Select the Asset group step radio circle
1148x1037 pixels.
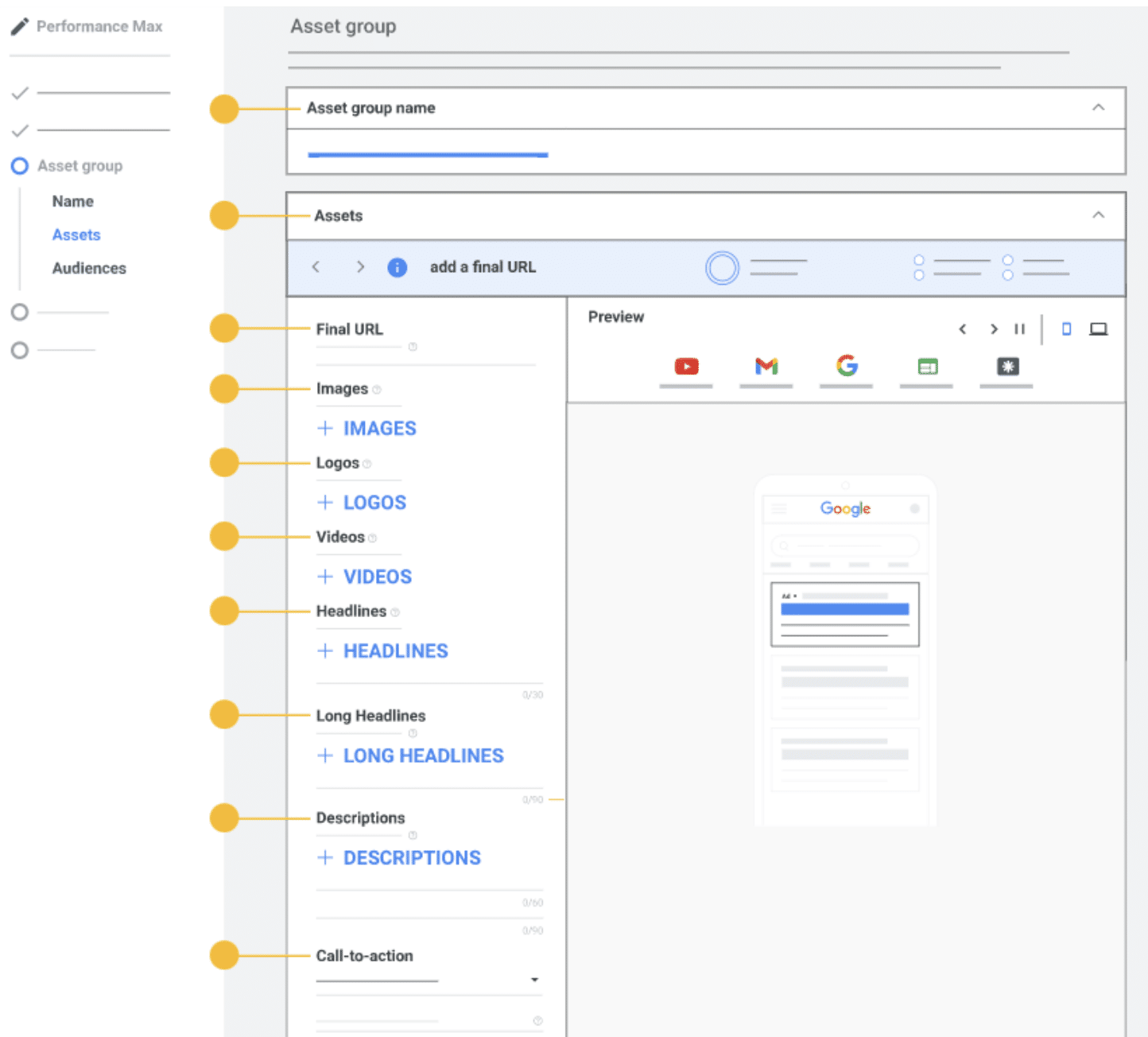pos(20,166)
